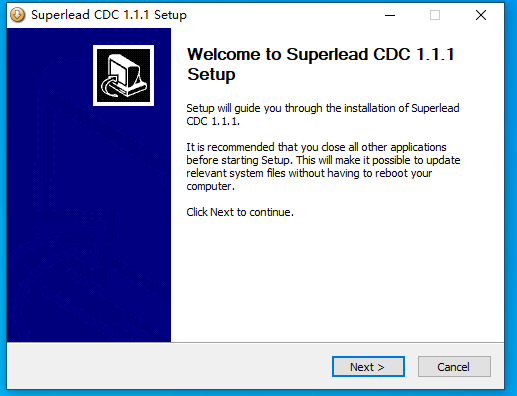Minimize the Superlead CDC Setup window
Screen dimensions: 517x396
[x=390, y=15]
